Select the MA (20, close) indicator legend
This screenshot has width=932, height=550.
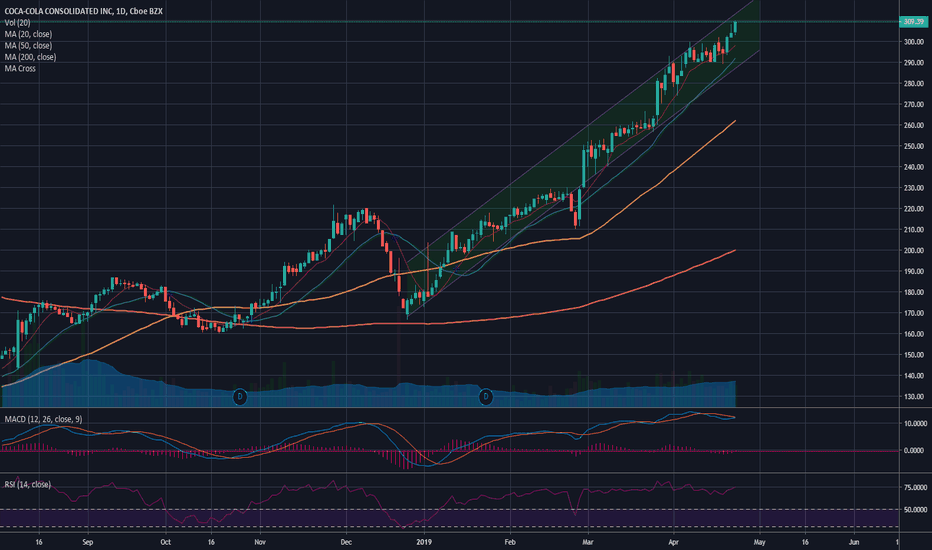click(x=28, y=34)
